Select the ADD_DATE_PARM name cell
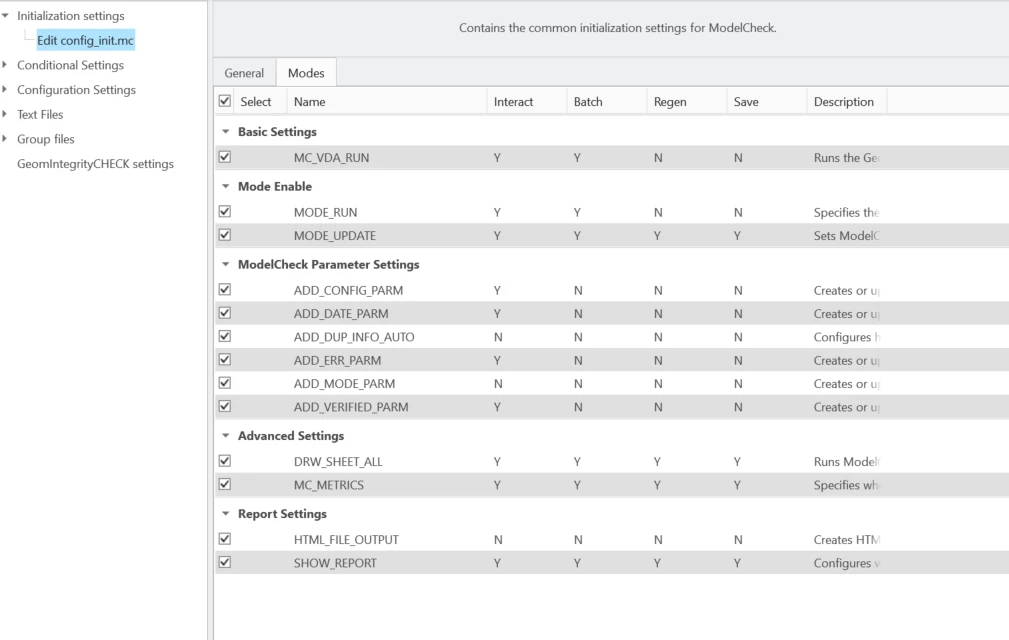The image size is (1009, 640). [341, 314]
